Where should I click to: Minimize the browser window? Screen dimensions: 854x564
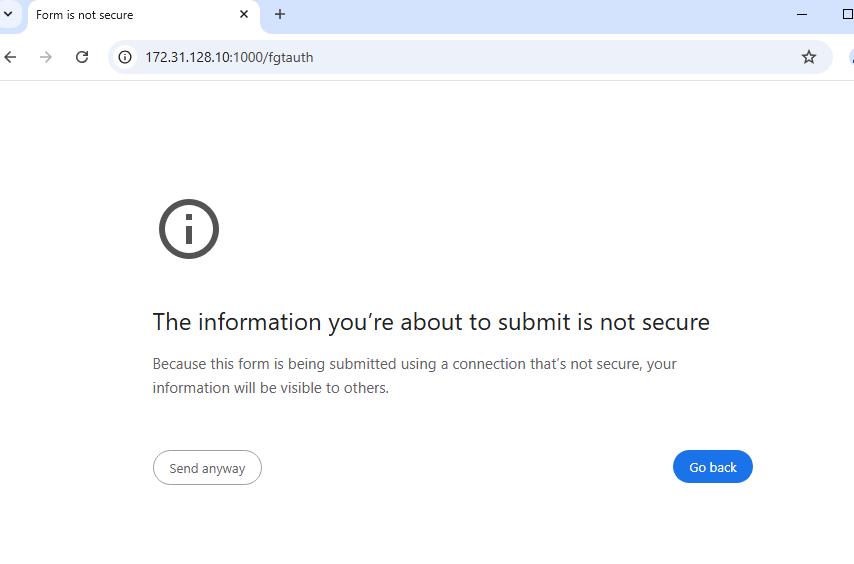(802, 14)
